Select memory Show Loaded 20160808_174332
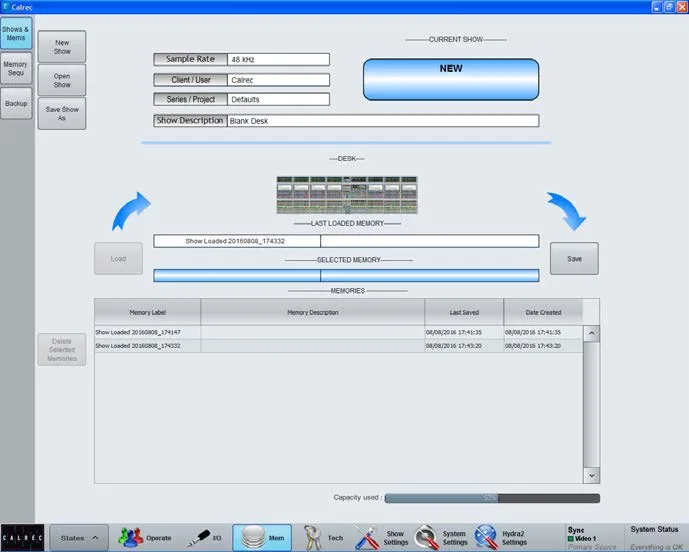The width and height of the screenshot is (689, 552). (x=339, y=346)
